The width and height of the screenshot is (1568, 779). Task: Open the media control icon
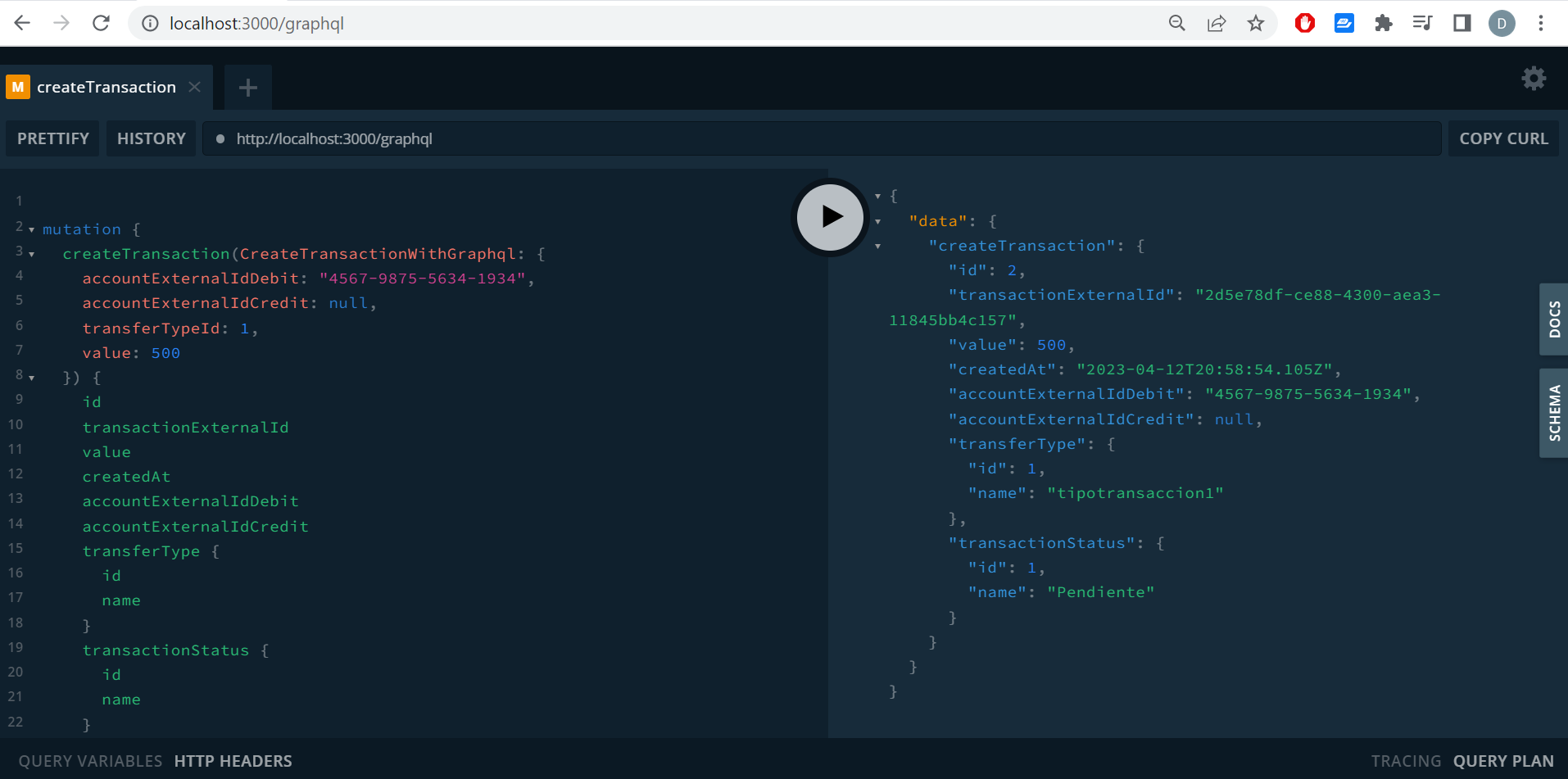1423,23
